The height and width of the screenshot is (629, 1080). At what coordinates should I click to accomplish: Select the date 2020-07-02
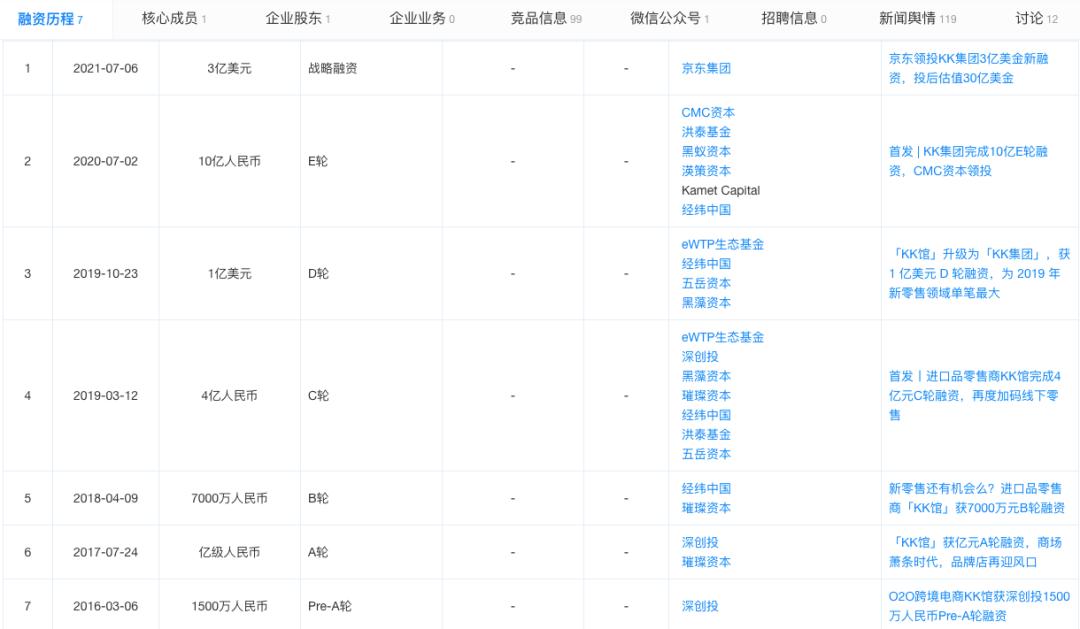(x=105, y=161)
